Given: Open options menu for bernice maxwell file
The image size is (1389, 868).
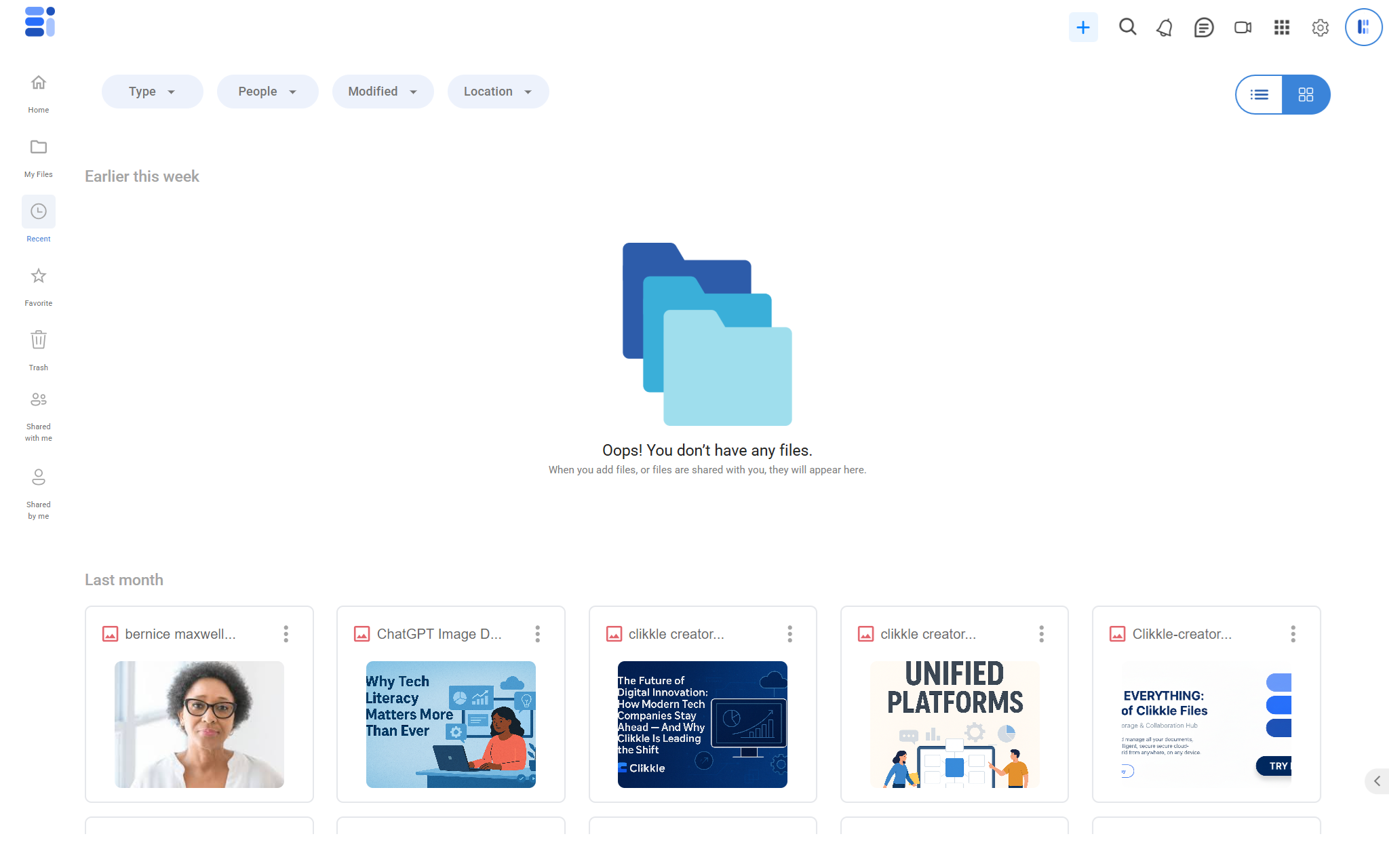Looking at the screenshot, I should point(286,634).
